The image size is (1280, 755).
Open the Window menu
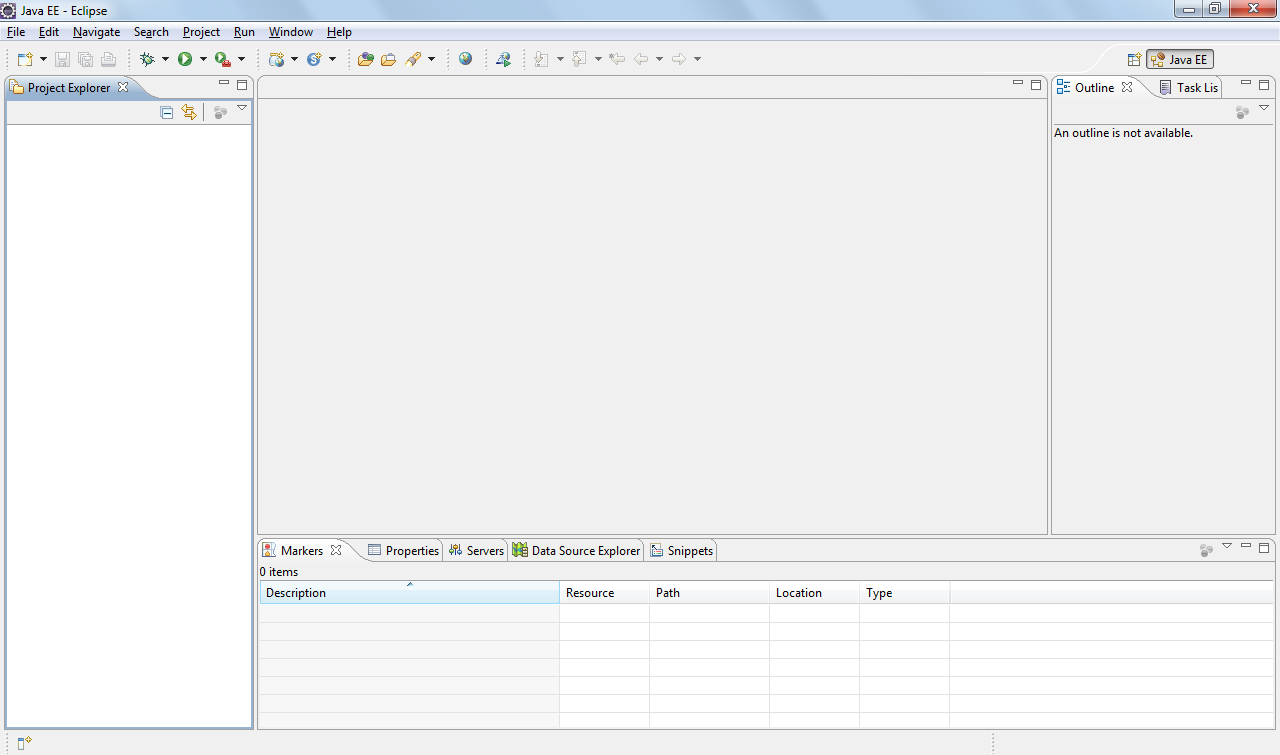(x=290, y=32)
